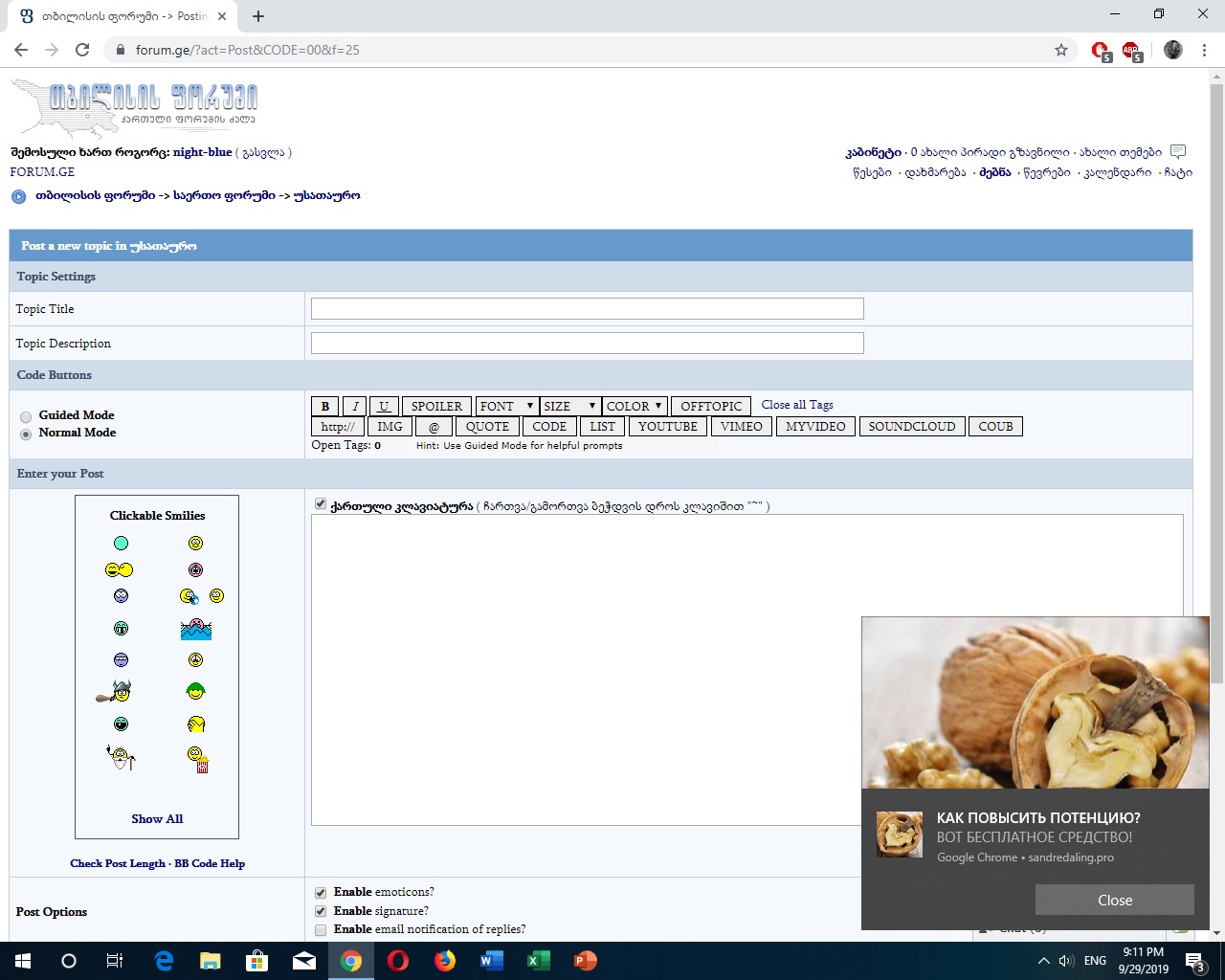
Task: Select the Guided Mode radio button
Action: (26, 416)
